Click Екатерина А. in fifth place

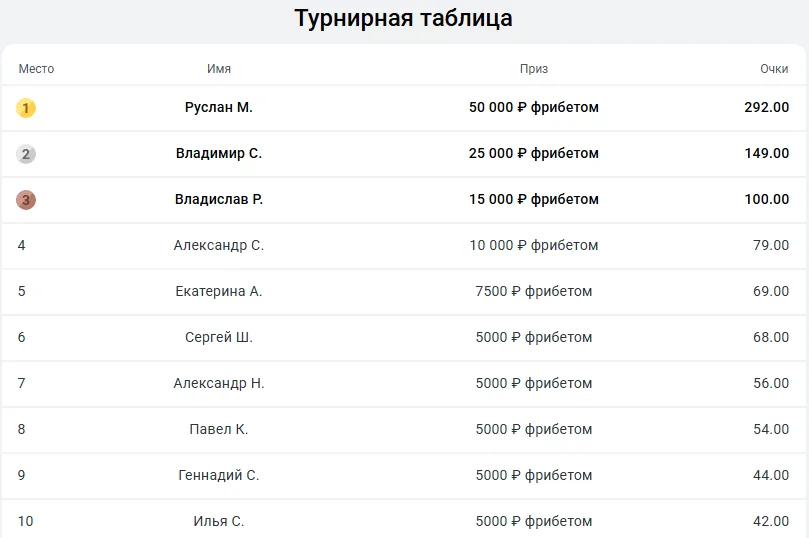point(219,291)
